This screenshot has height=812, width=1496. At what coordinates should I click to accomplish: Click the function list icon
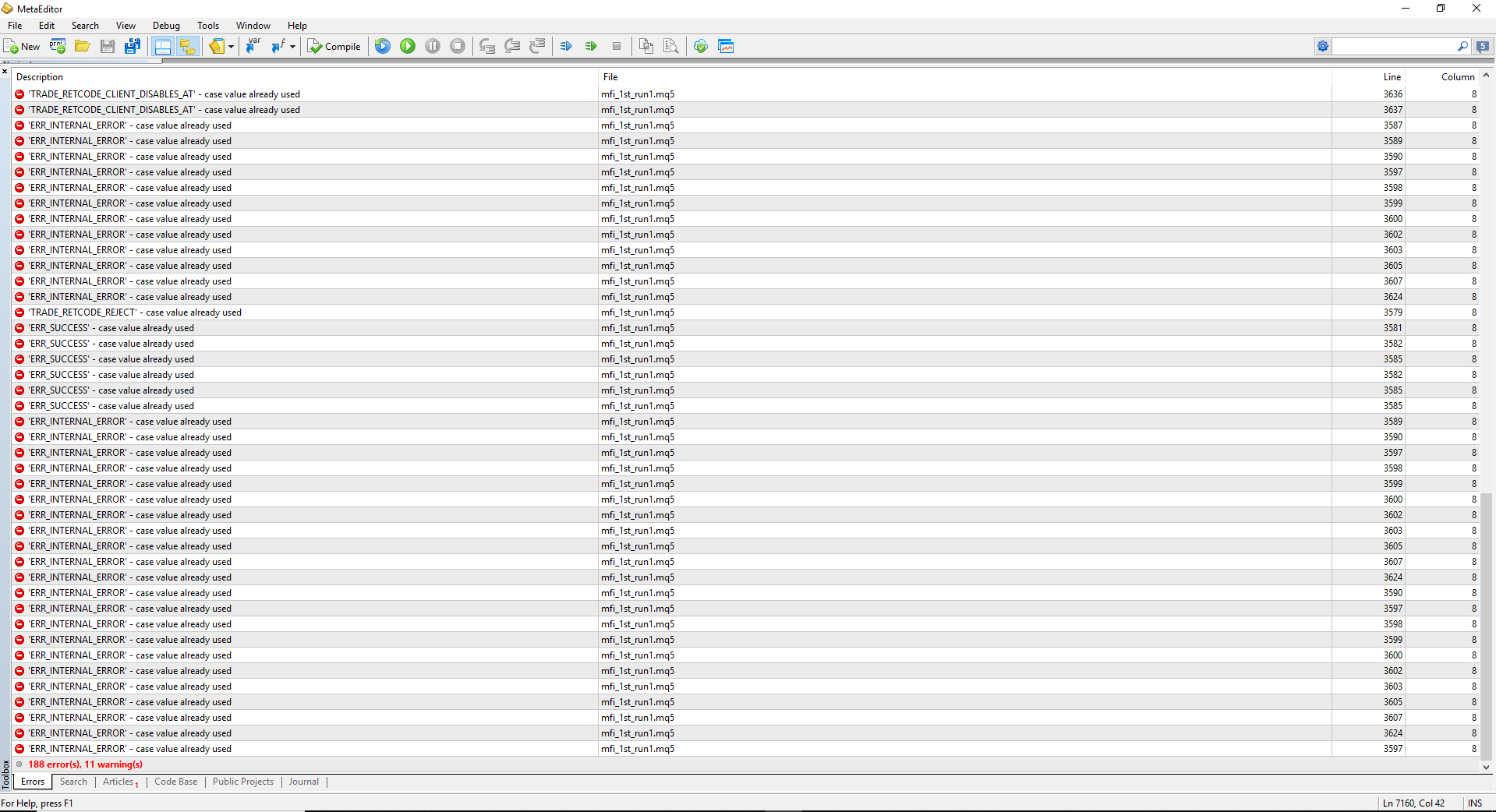tap(278, 47)
